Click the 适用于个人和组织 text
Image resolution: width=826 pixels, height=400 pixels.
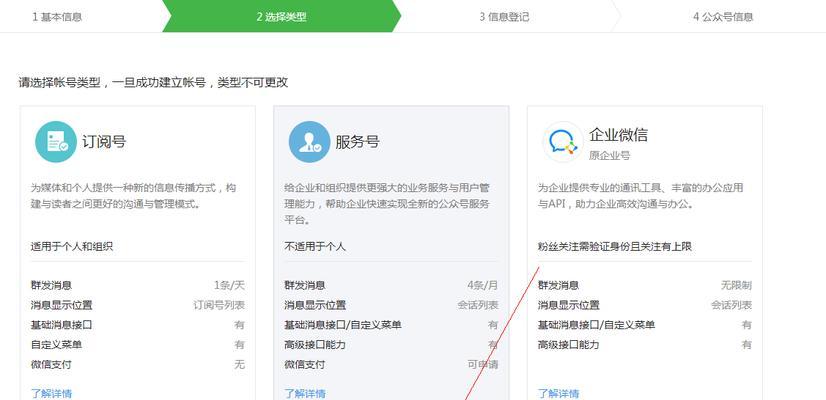(72, 246)
